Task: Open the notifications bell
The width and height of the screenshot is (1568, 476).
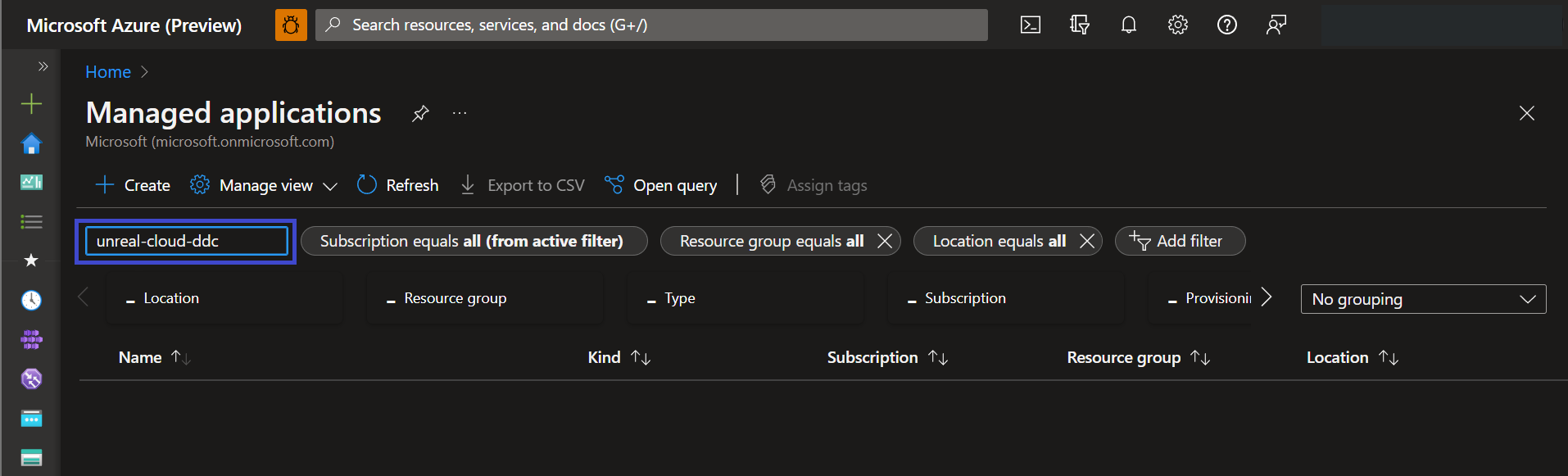Action: click(x=1129, y=25)
